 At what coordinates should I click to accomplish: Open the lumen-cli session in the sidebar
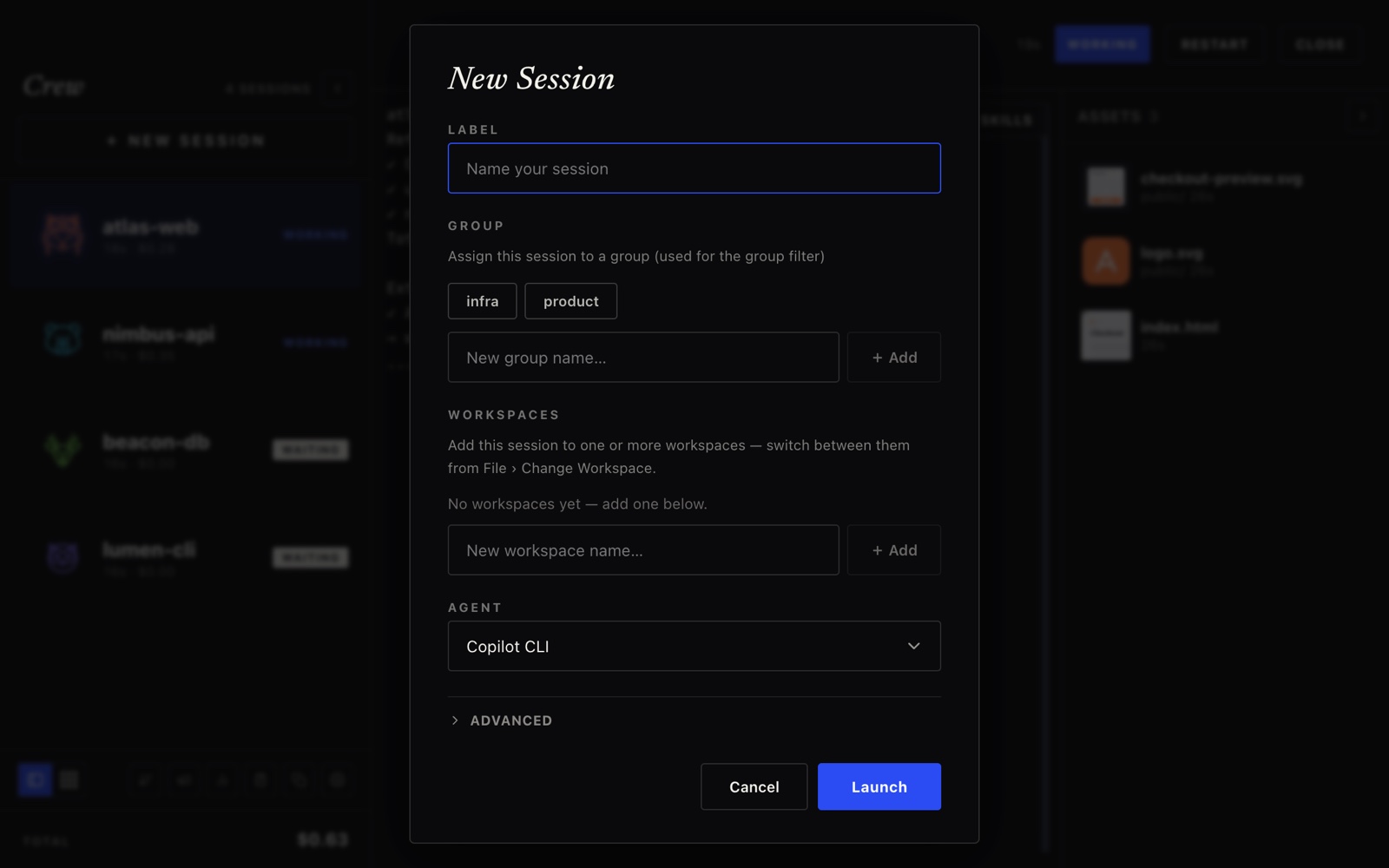186,557
